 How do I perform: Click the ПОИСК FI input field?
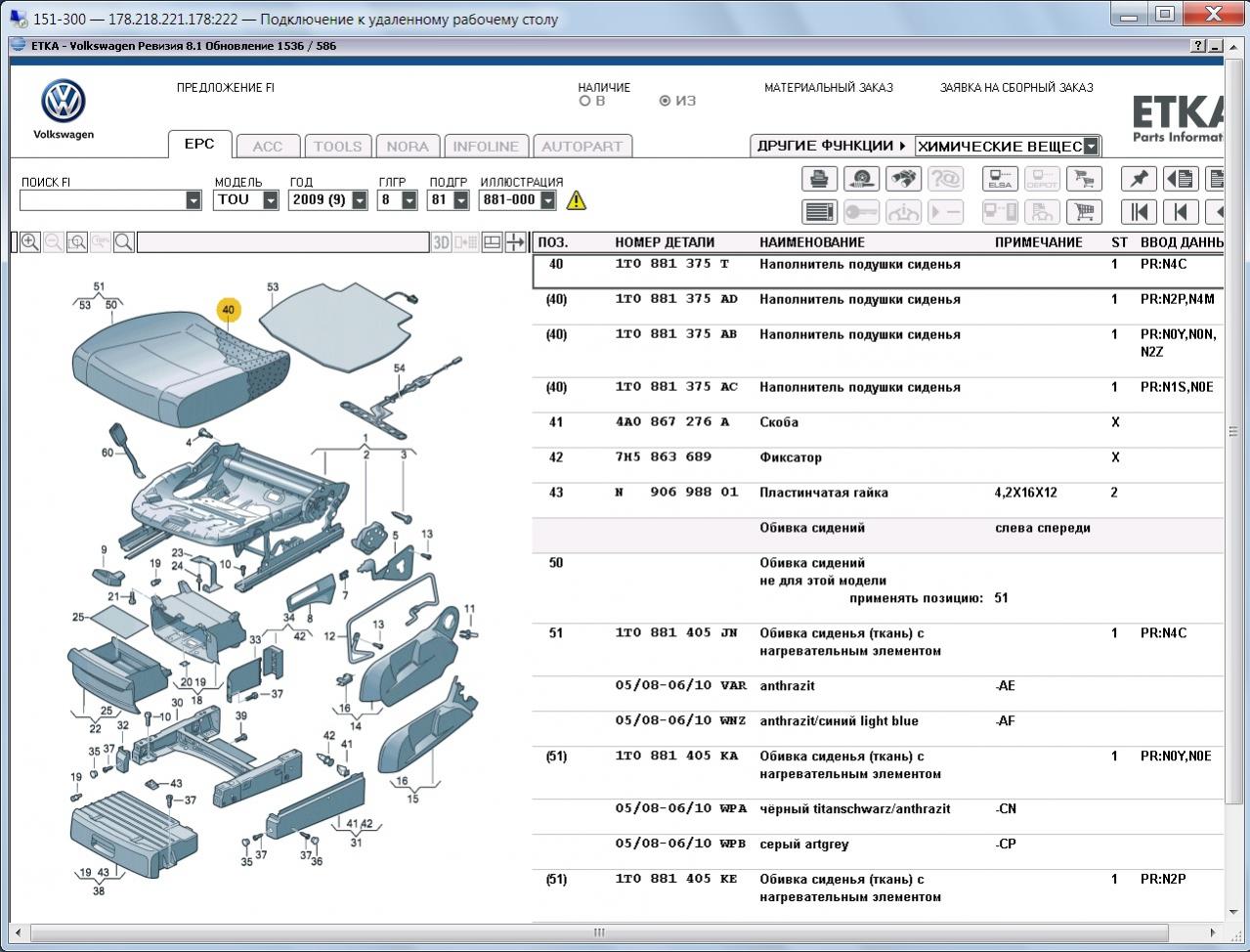103,200
